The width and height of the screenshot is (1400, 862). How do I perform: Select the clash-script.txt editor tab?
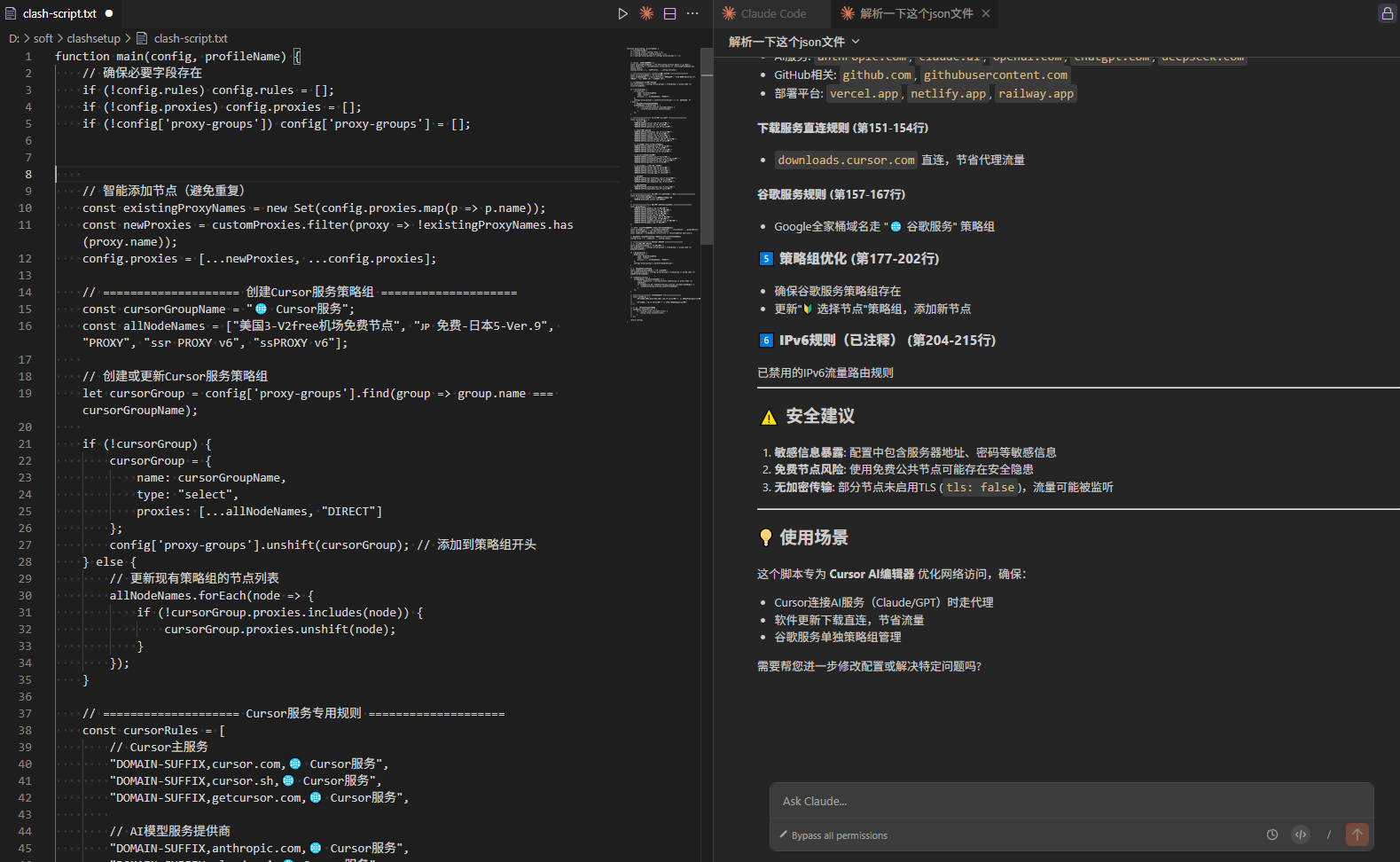tap(59, 13)
